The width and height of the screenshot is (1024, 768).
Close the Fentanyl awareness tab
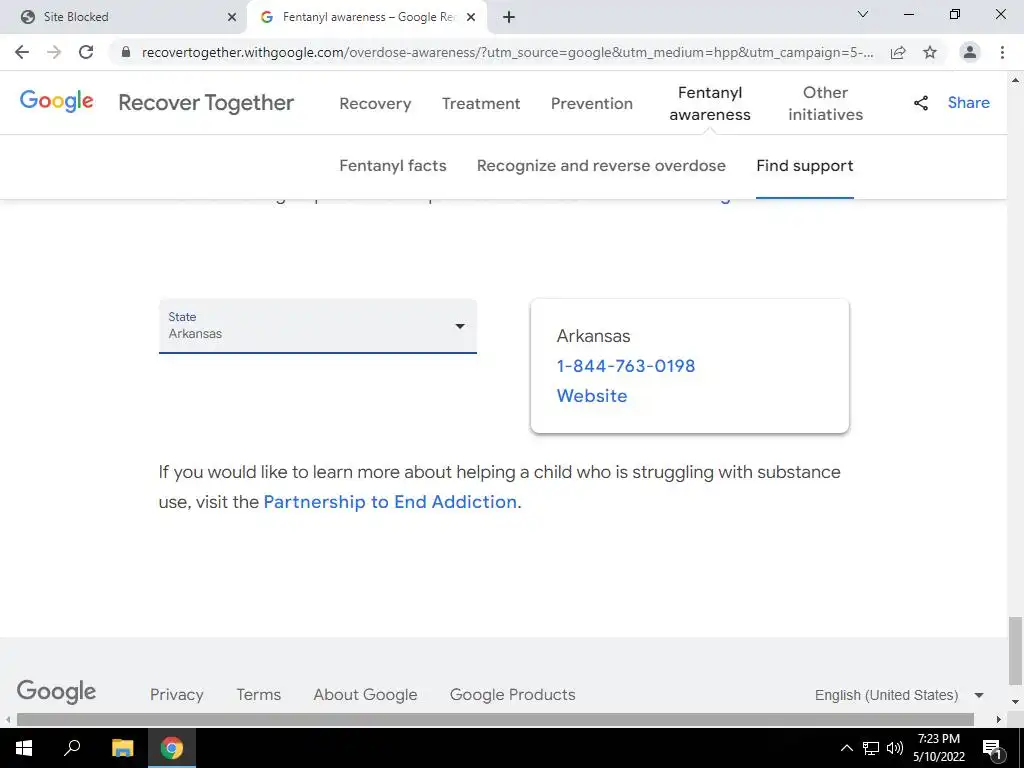click(x=471, y=18)
